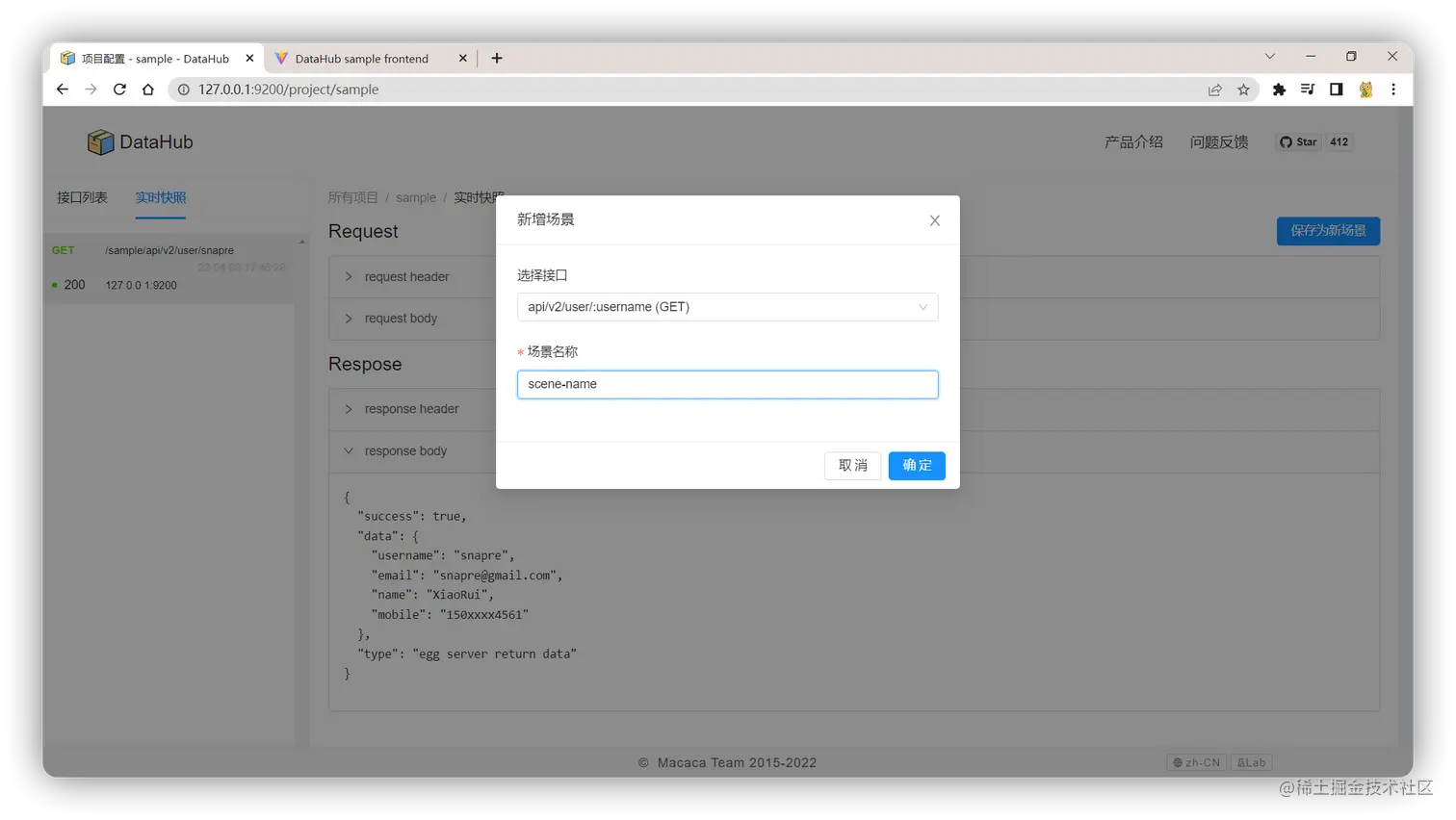1456x820 pixels.
Task: Switch to the 接口列表 tab
Action: [x=81, y=196]
